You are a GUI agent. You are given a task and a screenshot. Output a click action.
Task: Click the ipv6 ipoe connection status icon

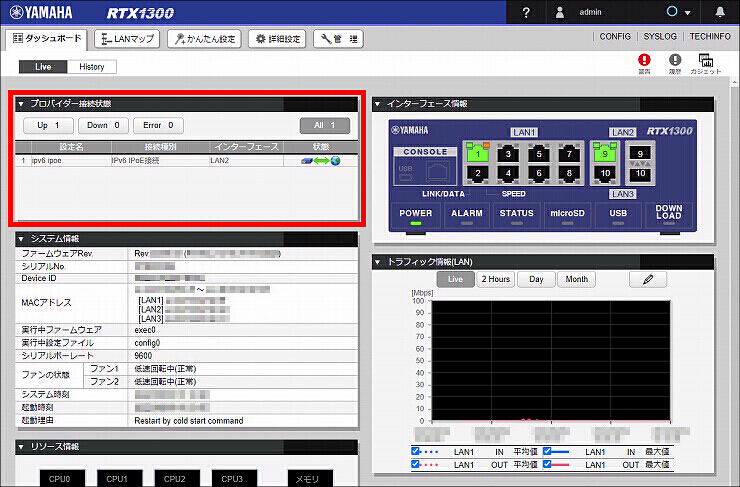click(321, 161)
